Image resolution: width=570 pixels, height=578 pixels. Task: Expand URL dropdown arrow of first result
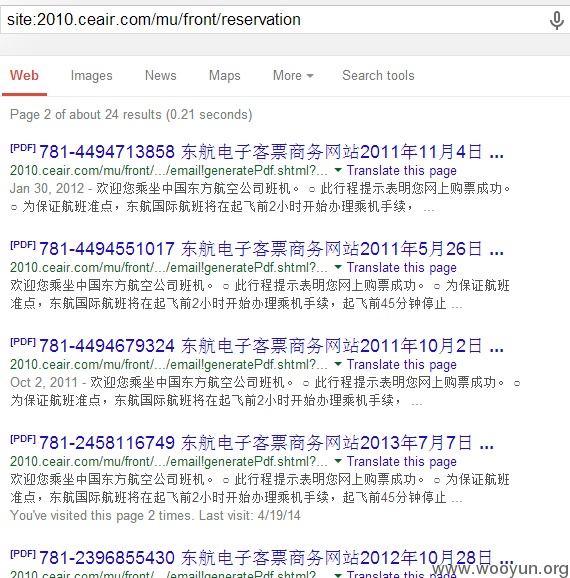338,170
